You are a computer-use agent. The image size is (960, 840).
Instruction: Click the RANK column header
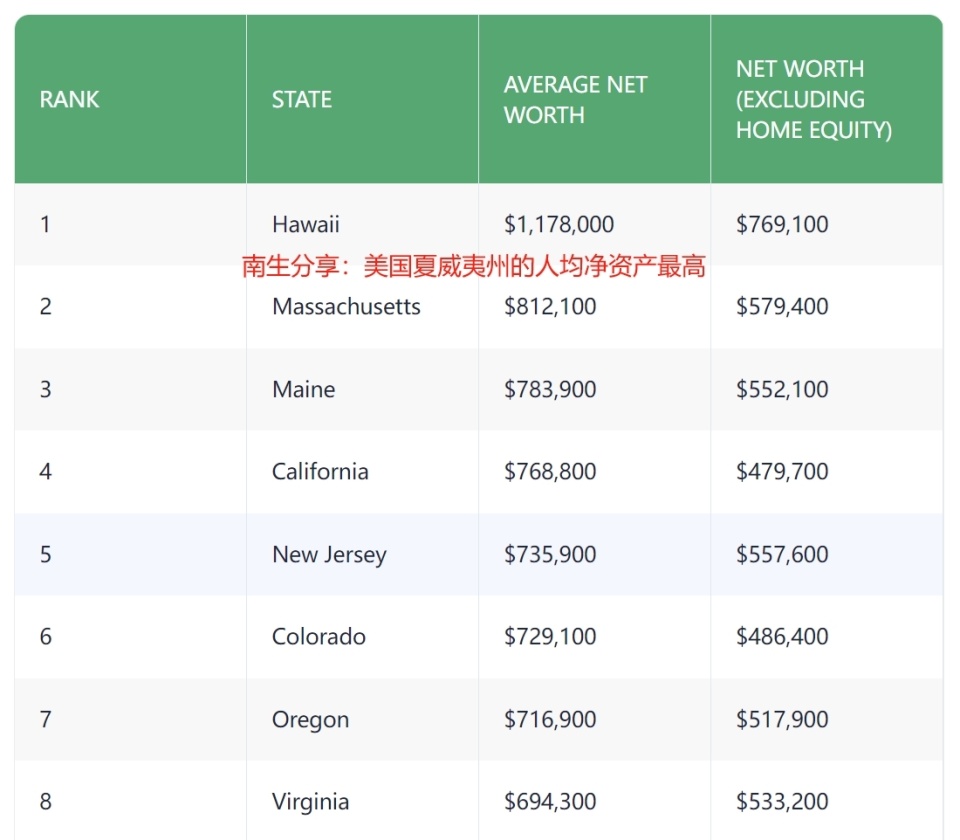tap(70, 100)
